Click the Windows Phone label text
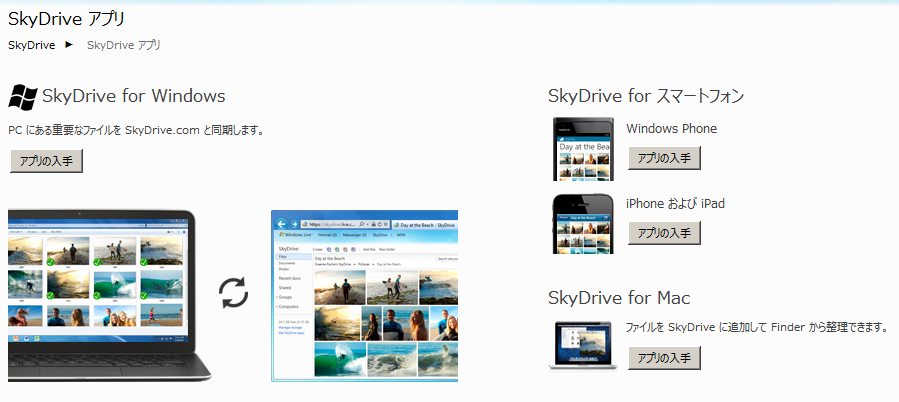 (671, 128)
